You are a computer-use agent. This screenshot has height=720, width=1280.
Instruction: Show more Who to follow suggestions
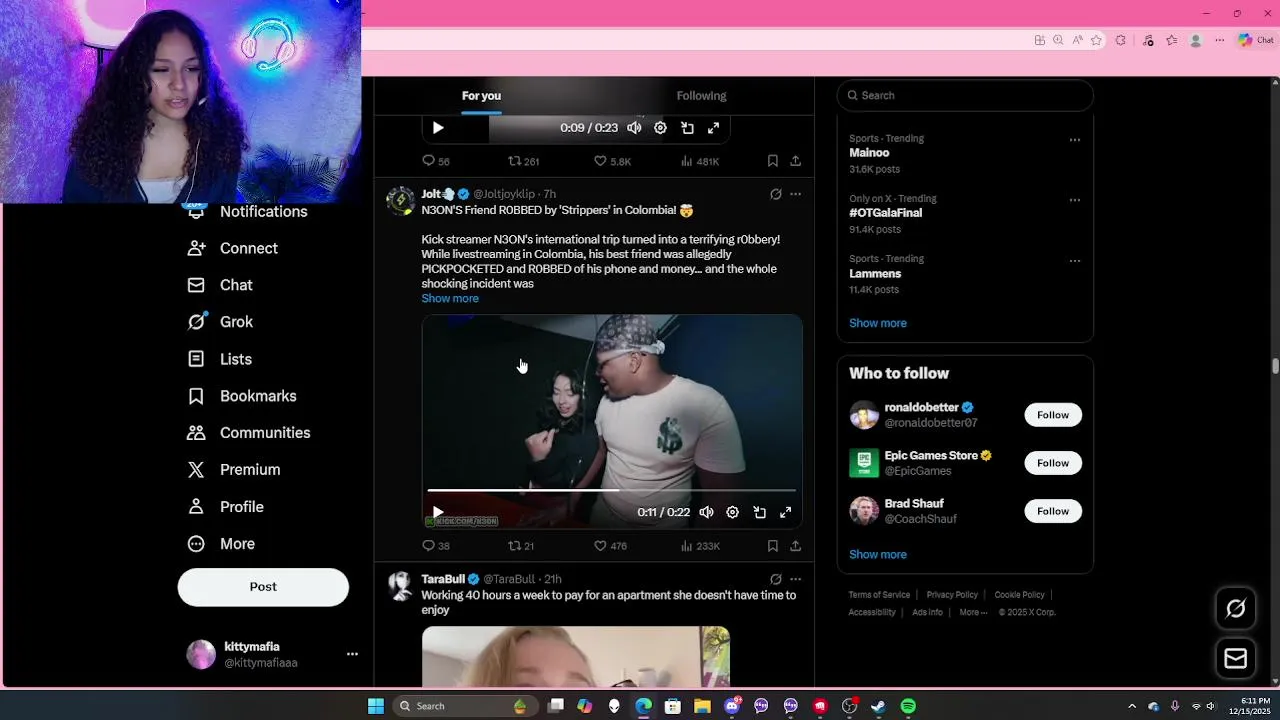(x=878, y=555)
